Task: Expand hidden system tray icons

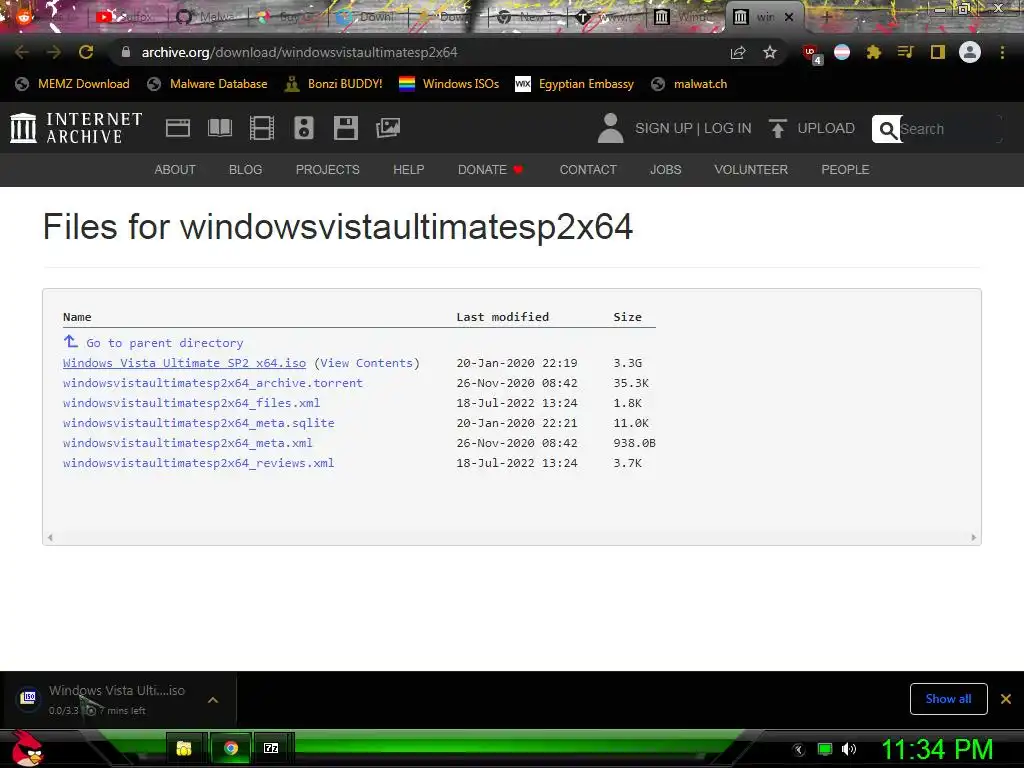Action: pos(799,750)
